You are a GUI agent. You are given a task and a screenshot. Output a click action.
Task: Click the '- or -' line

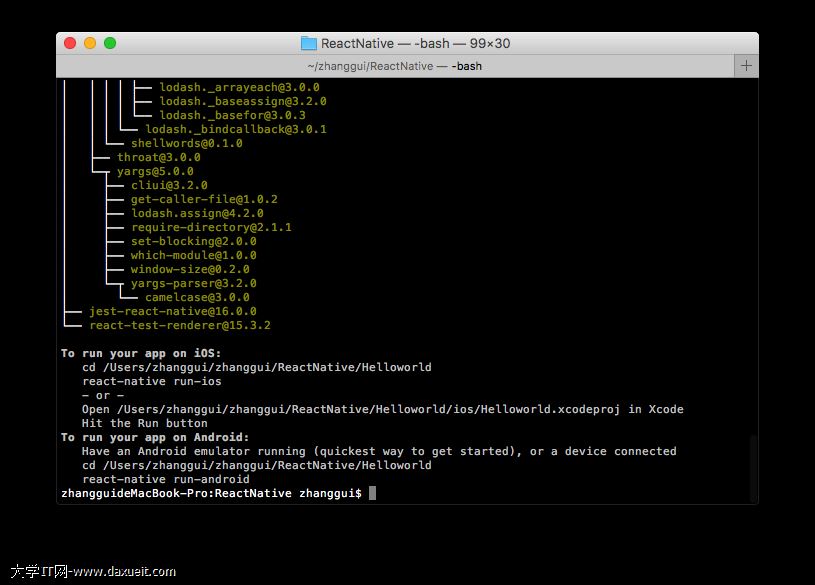pyautogui.click(x=102, y=396)
